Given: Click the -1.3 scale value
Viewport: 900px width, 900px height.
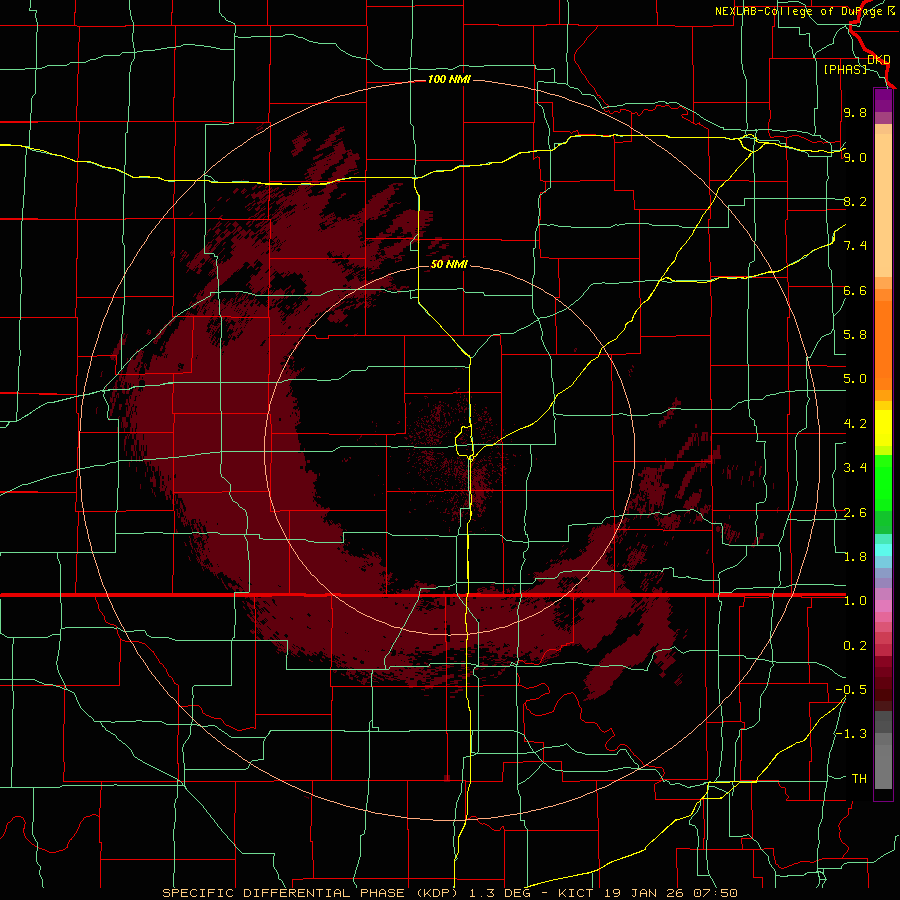Looking at the screenshot, I should tap(851, 734).
